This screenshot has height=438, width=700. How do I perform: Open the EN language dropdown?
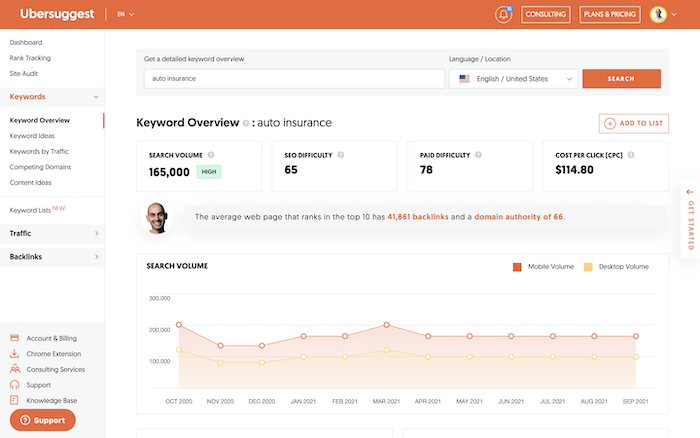125,14
